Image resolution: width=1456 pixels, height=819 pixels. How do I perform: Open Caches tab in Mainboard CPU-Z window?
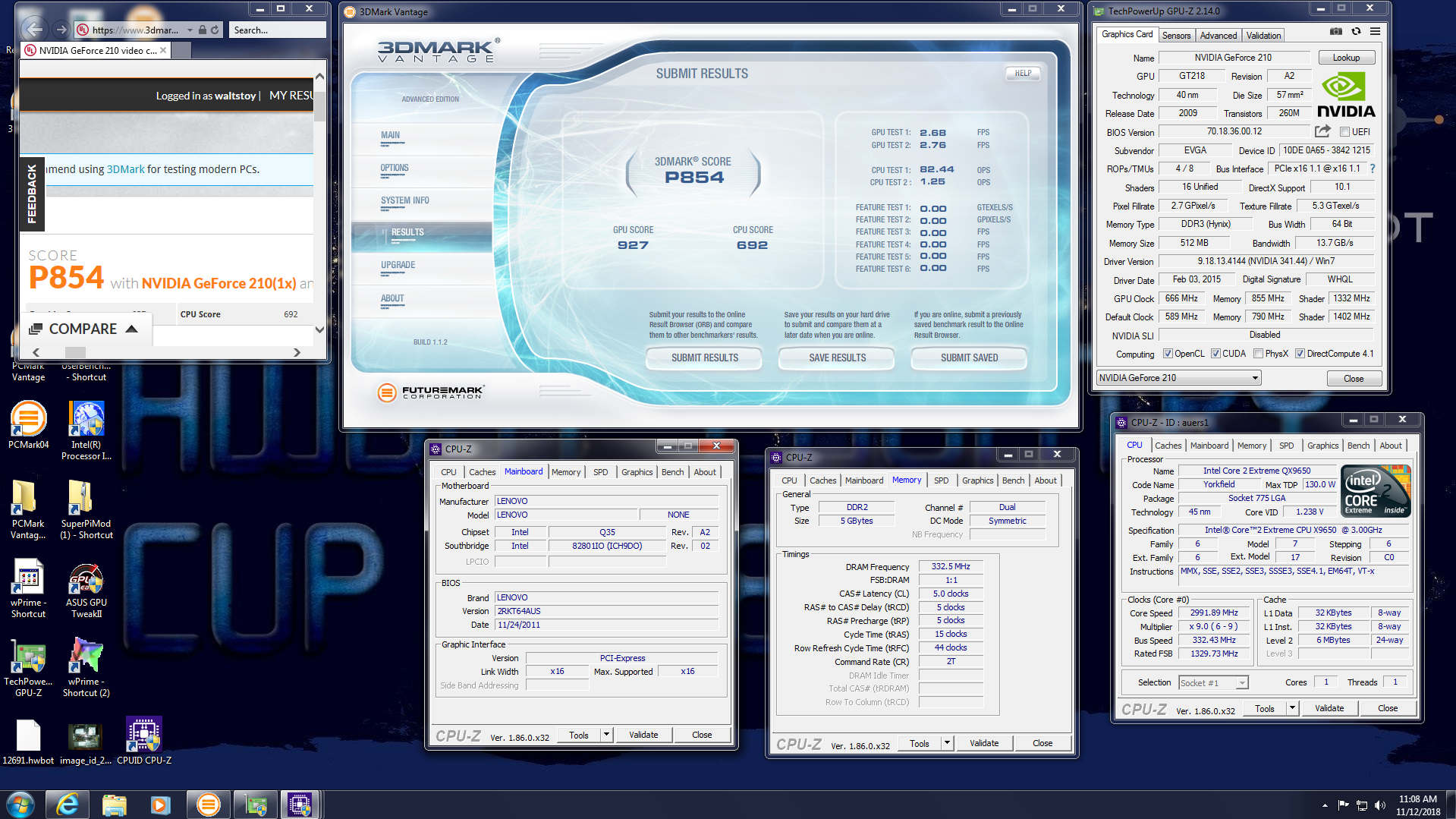click(x=482, y=472)
